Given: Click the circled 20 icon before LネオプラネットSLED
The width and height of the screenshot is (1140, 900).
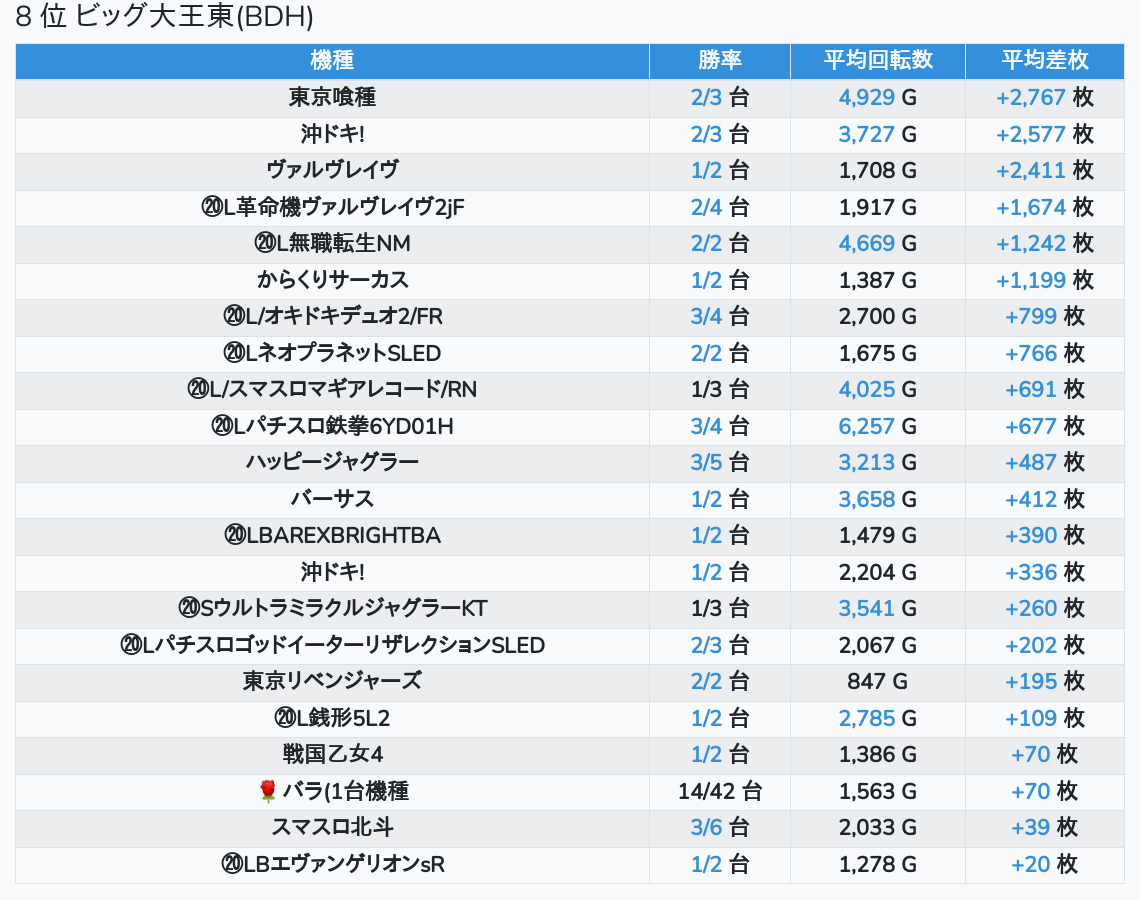Looking at the screenshot, I should pos(234,353).
